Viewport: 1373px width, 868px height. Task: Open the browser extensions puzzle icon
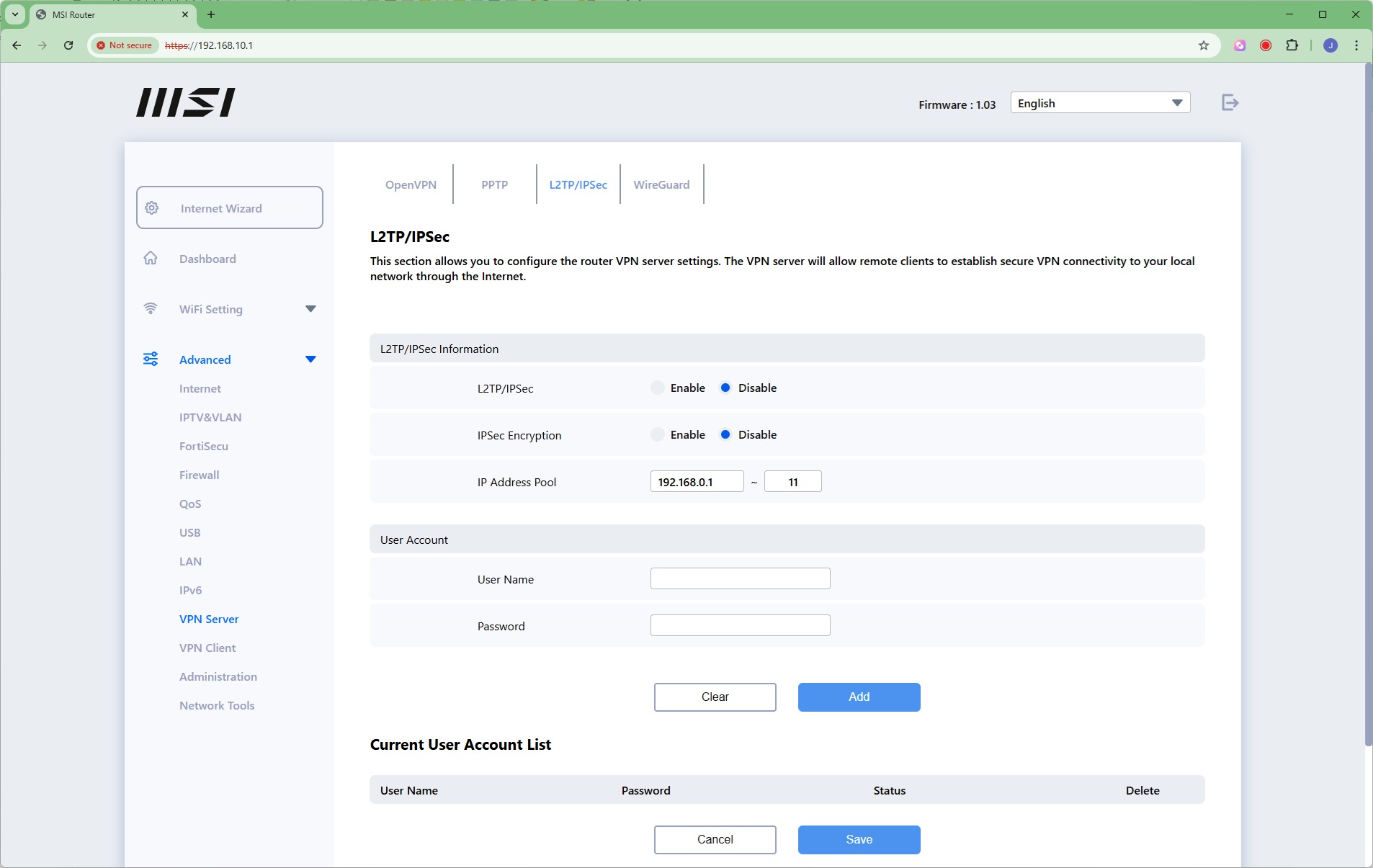click(1292, 45)
